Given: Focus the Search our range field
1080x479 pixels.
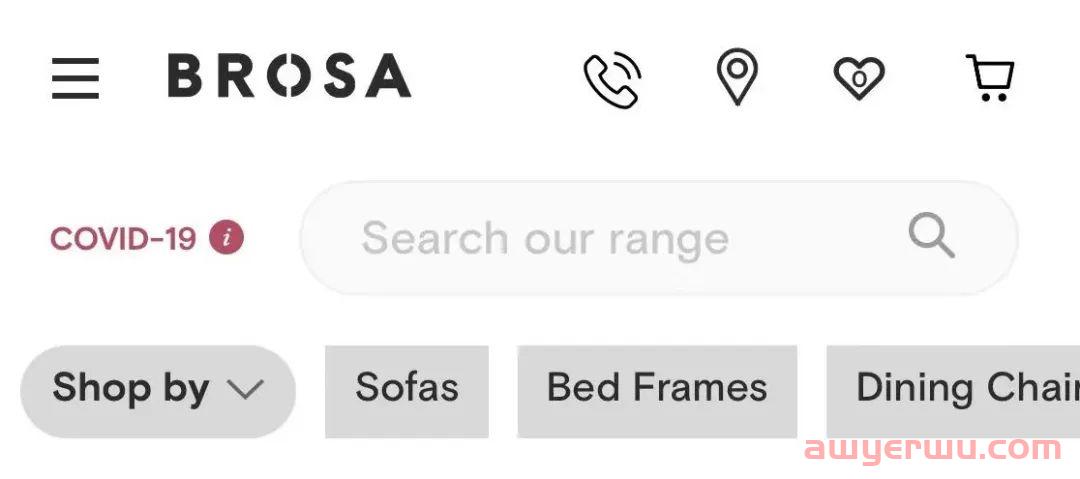Looking at the screenshot, I should pos(659,238).
